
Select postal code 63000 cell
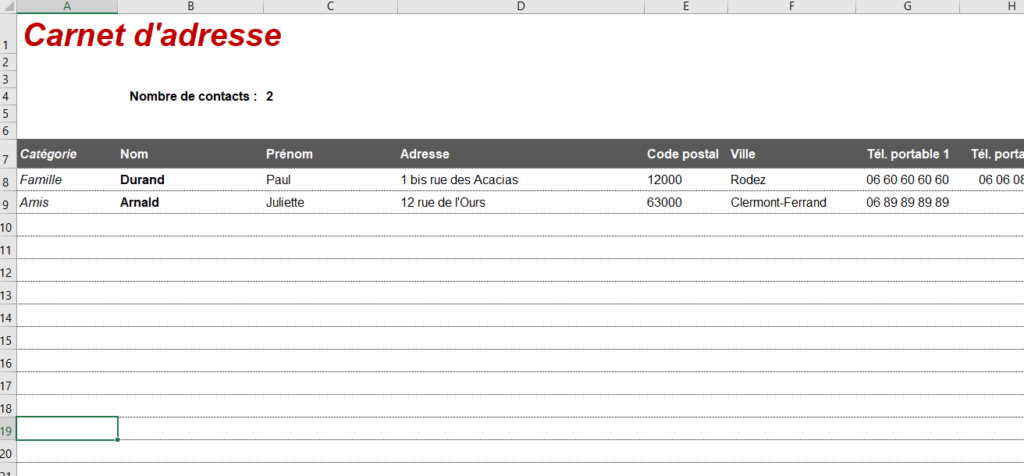click(686, 203)
